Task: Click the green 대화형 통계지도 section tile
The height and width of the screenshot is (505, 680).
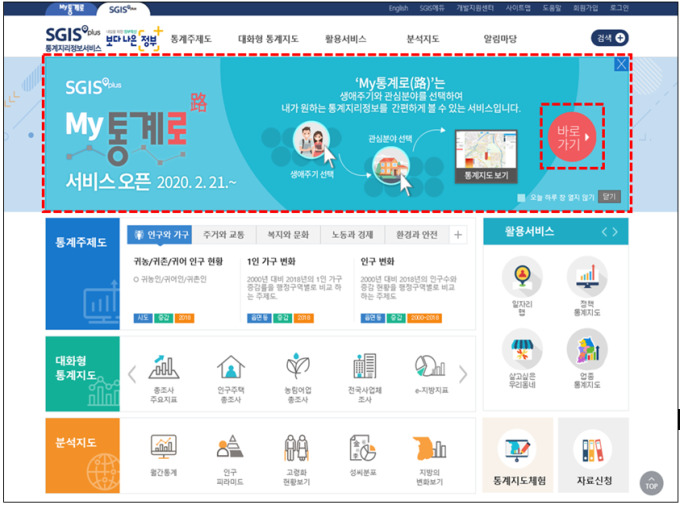Action: 82,374
